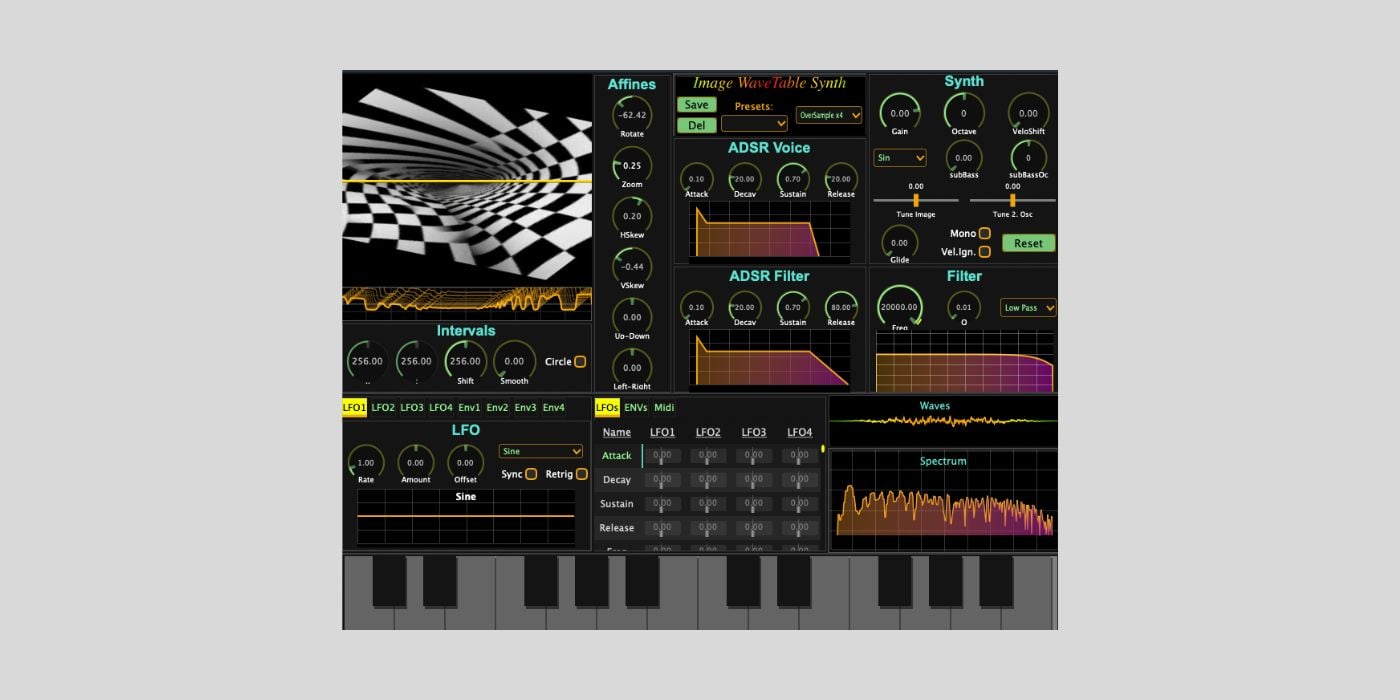Click the ADSR Filter Sustain knob

click(x=792, y=307)
